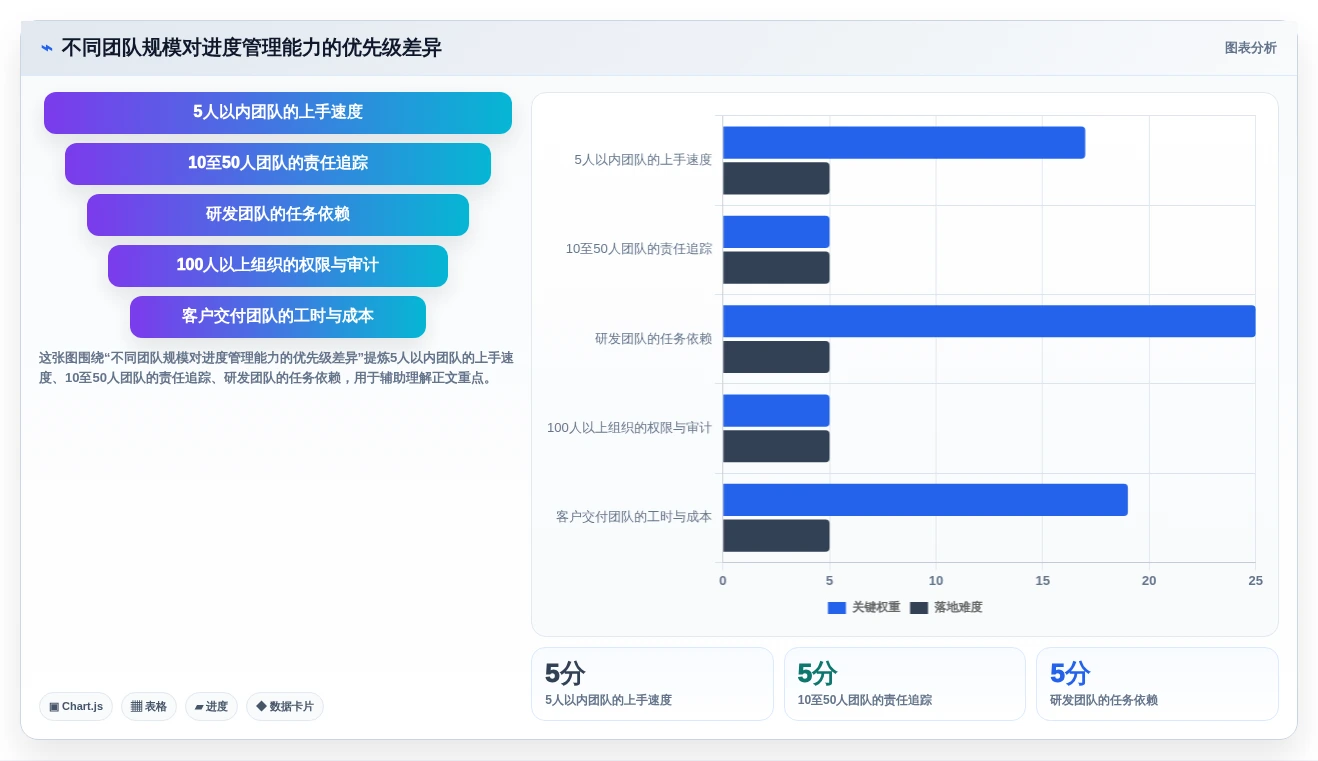The width and height of the screenshot is (1318, 761).
Task: Click the y-axis label 客户交付团队的工时与成本
Action: pos(634,517)
